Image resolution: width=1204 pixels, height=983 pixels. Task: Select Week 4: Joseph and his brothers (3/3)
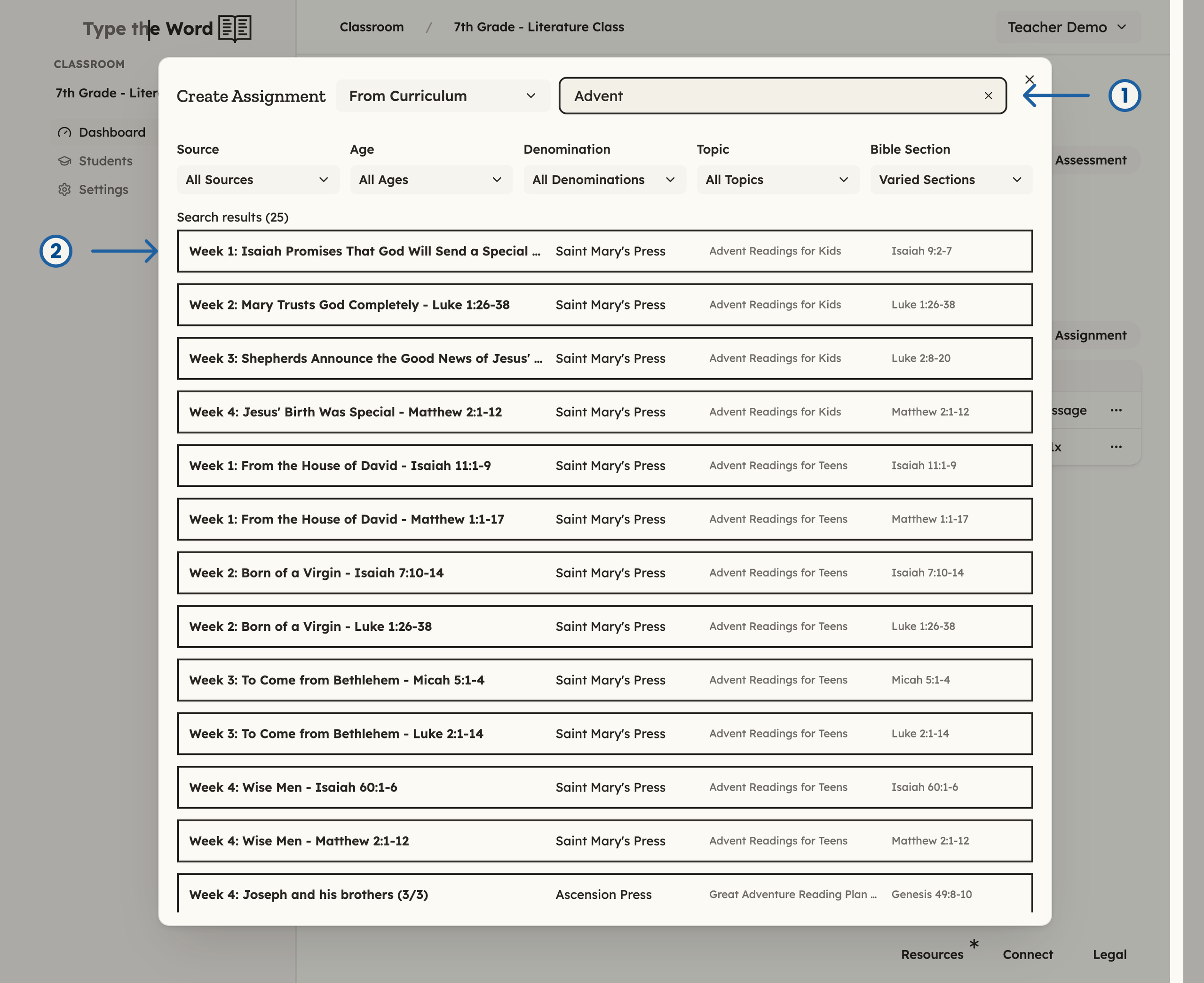[604, 893]
